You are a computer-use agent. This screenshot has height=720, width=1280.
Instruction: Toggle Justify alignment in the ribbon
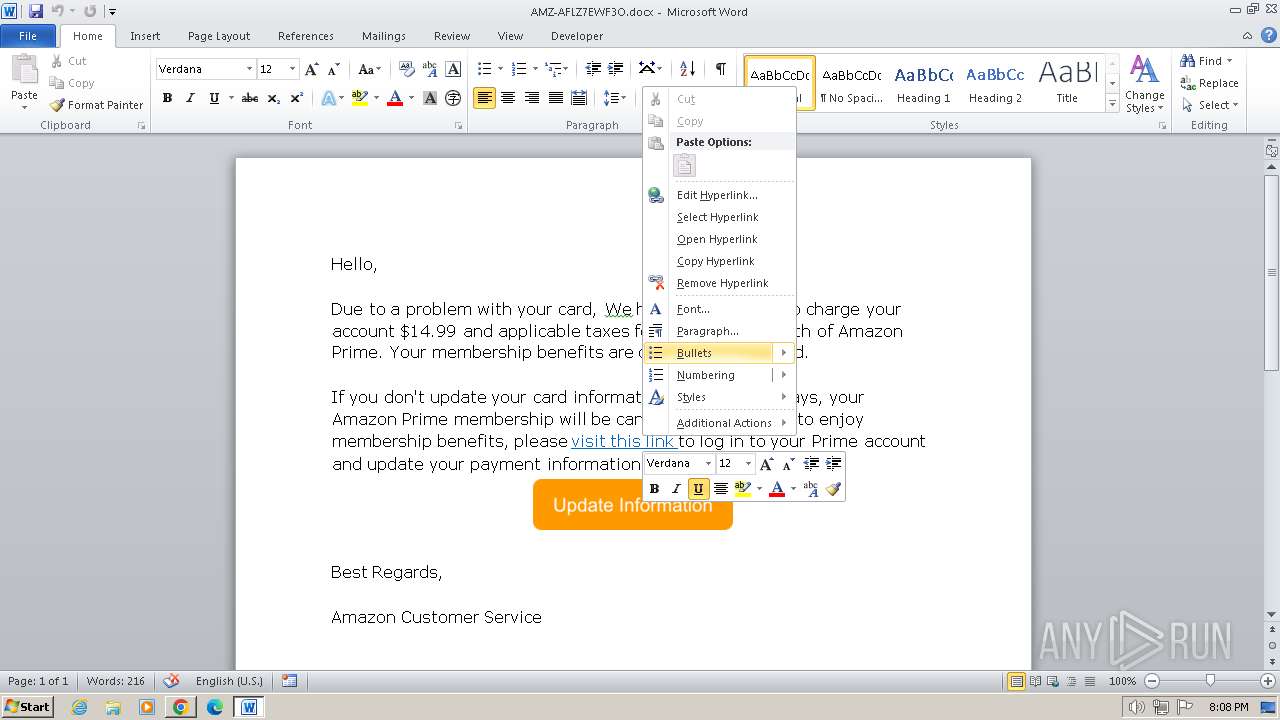pos(555,98)
